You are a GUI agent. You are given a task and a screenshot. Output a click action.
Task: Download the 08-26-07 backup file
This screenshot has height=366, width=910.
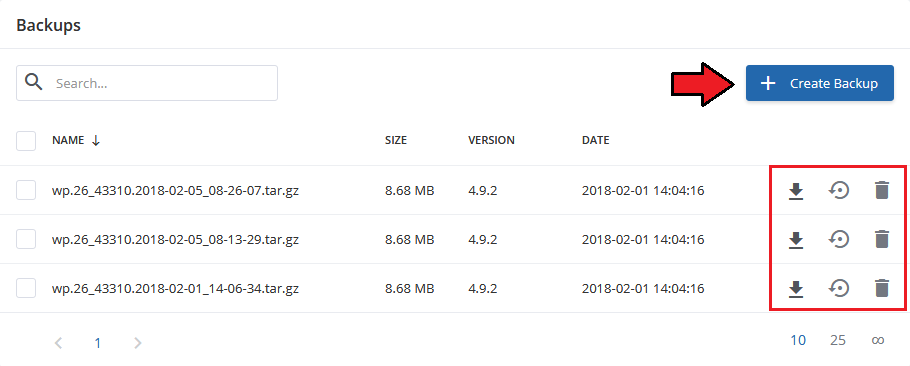click(796, 191)
